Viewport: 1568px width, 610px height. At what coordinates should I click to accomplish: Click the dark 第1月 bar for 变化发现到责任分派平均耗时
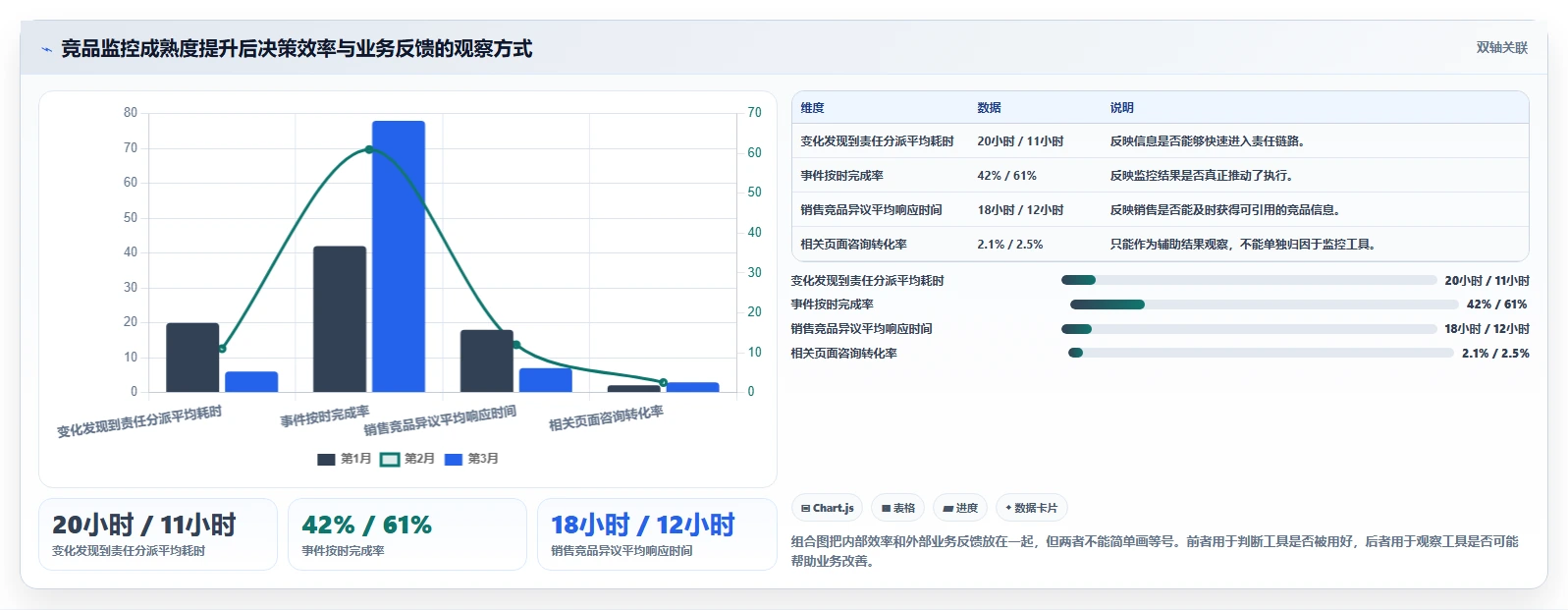[192, 358]
